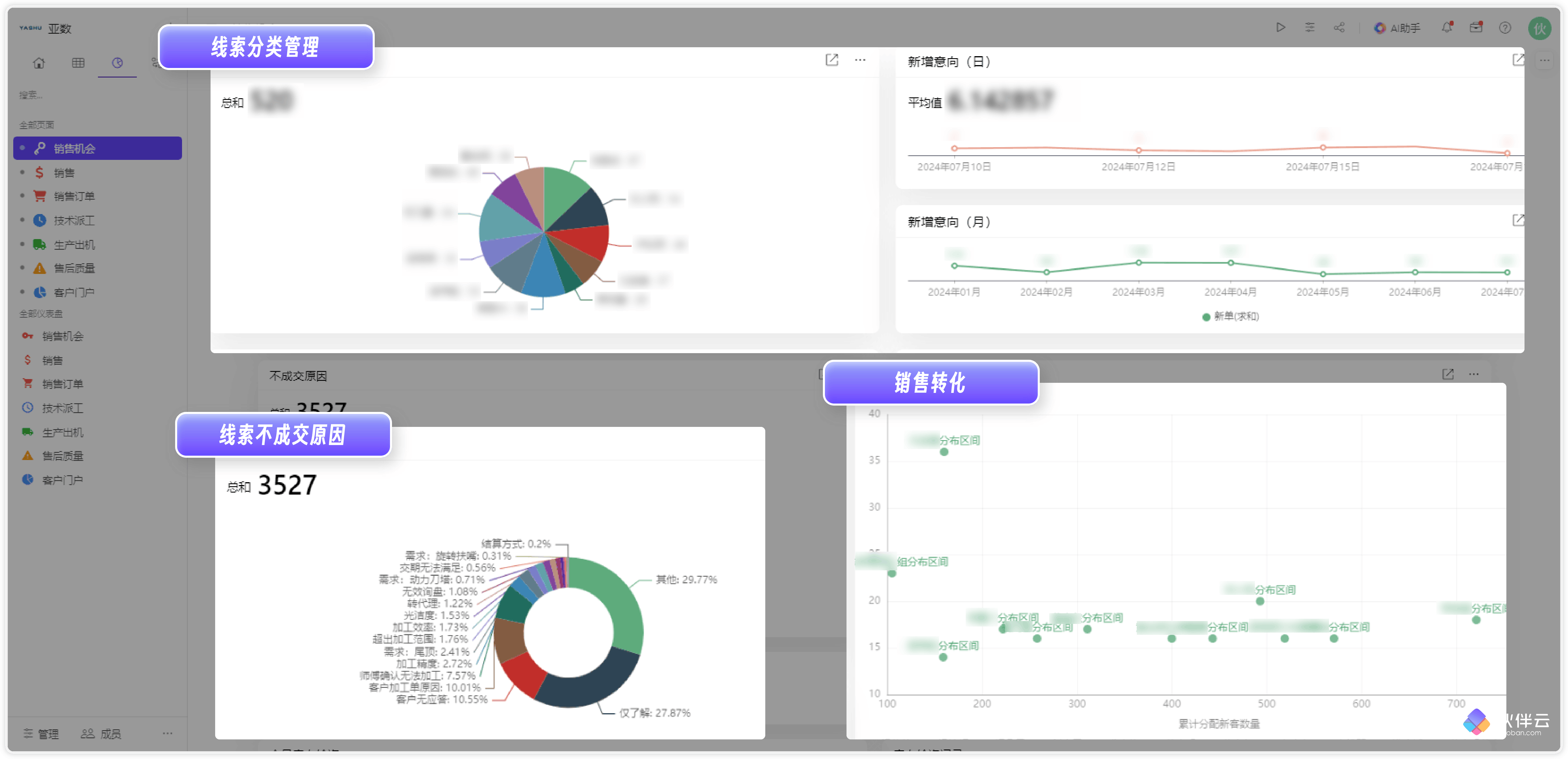Select the dashboard clock icon tab
This screenshot has height=759, width=1568.
(117, 63)
